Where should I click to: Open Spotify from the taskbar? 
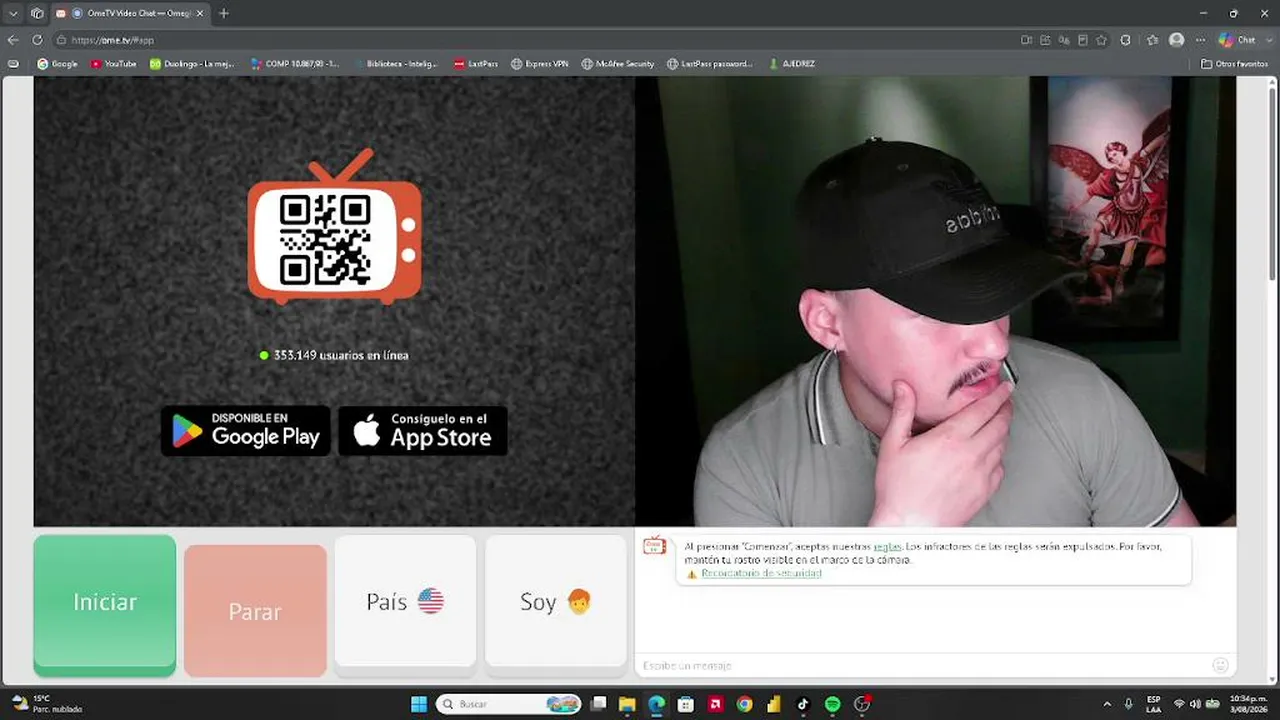coord(832,704)
